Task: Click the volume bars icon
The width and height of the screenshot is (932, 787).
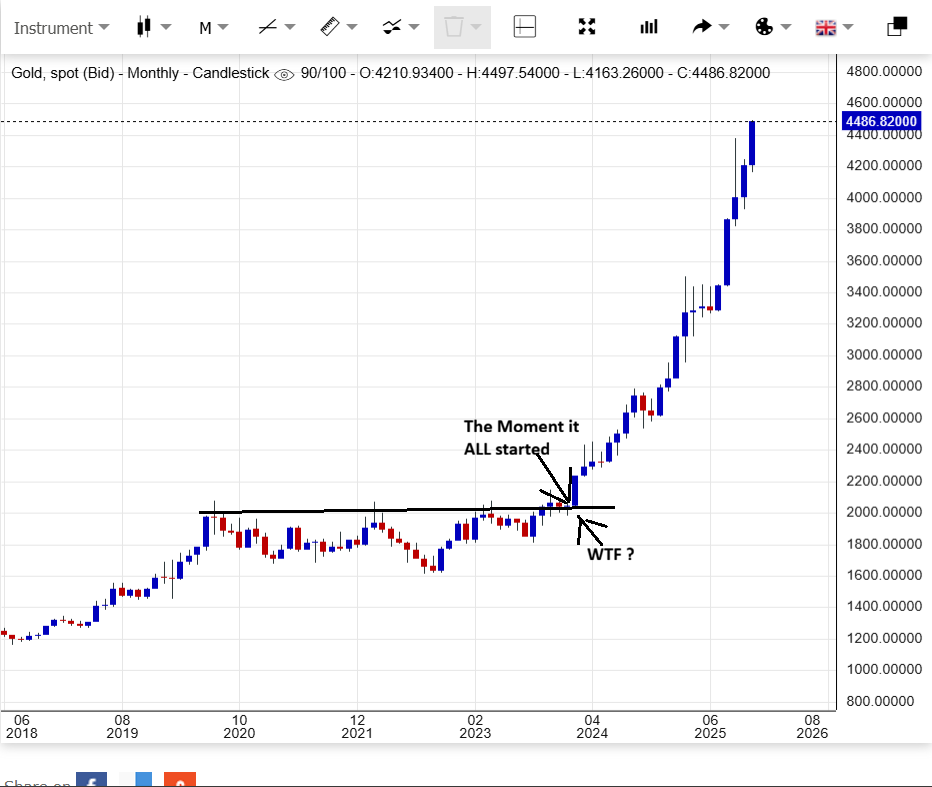Action: [x=649, y=27]
